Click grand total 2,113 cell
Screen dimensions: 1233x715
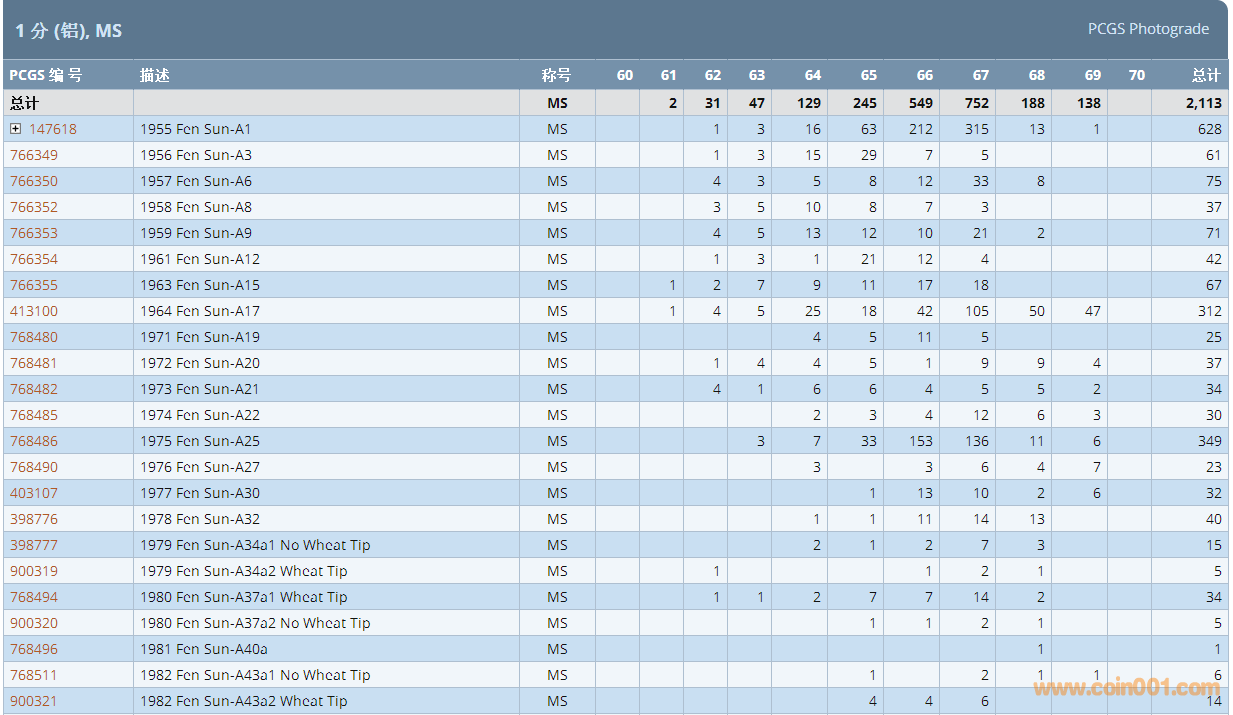(x=1203, y=103)
